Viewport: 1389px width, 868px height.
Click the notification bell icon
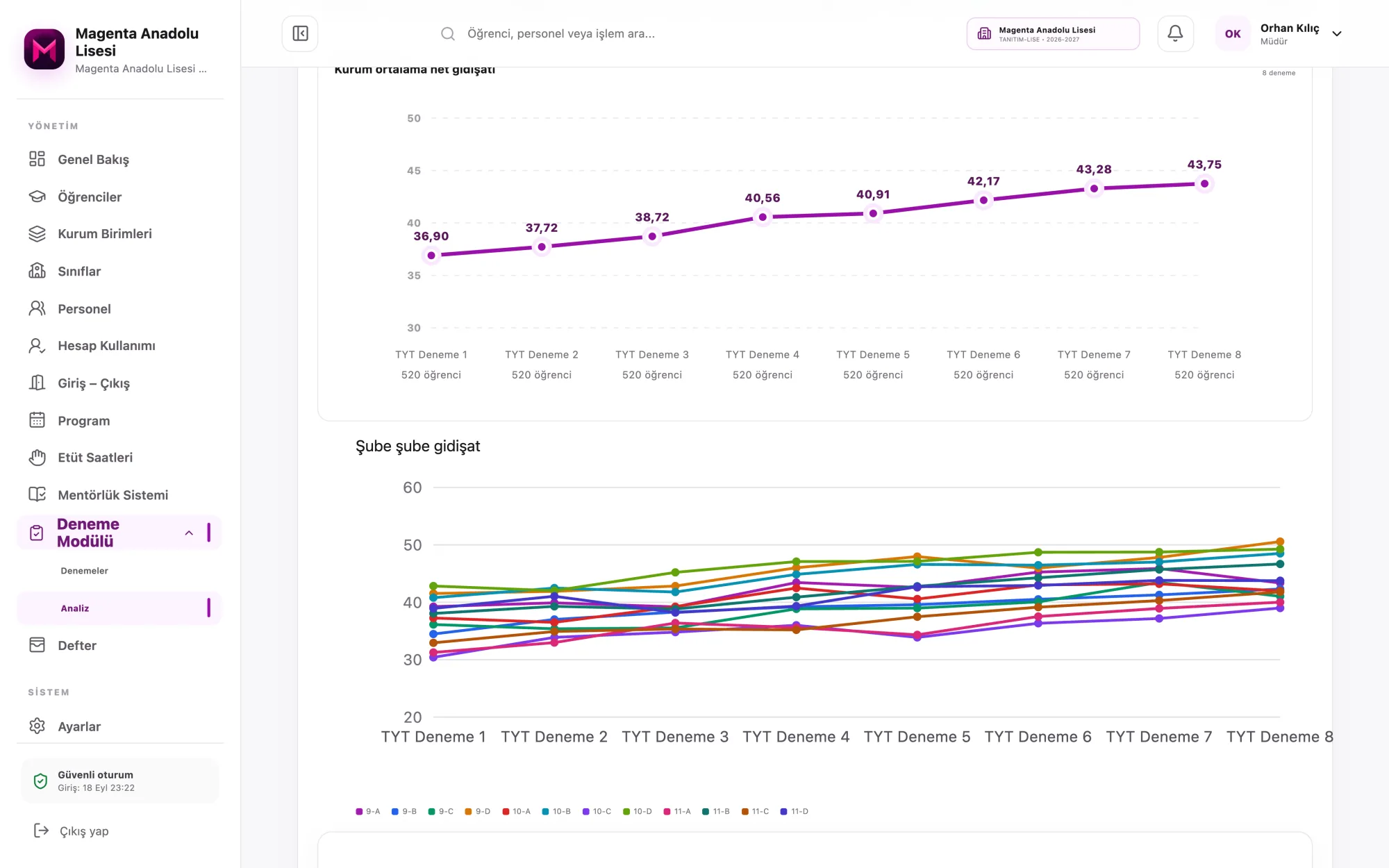click(x=1175, y=33)
